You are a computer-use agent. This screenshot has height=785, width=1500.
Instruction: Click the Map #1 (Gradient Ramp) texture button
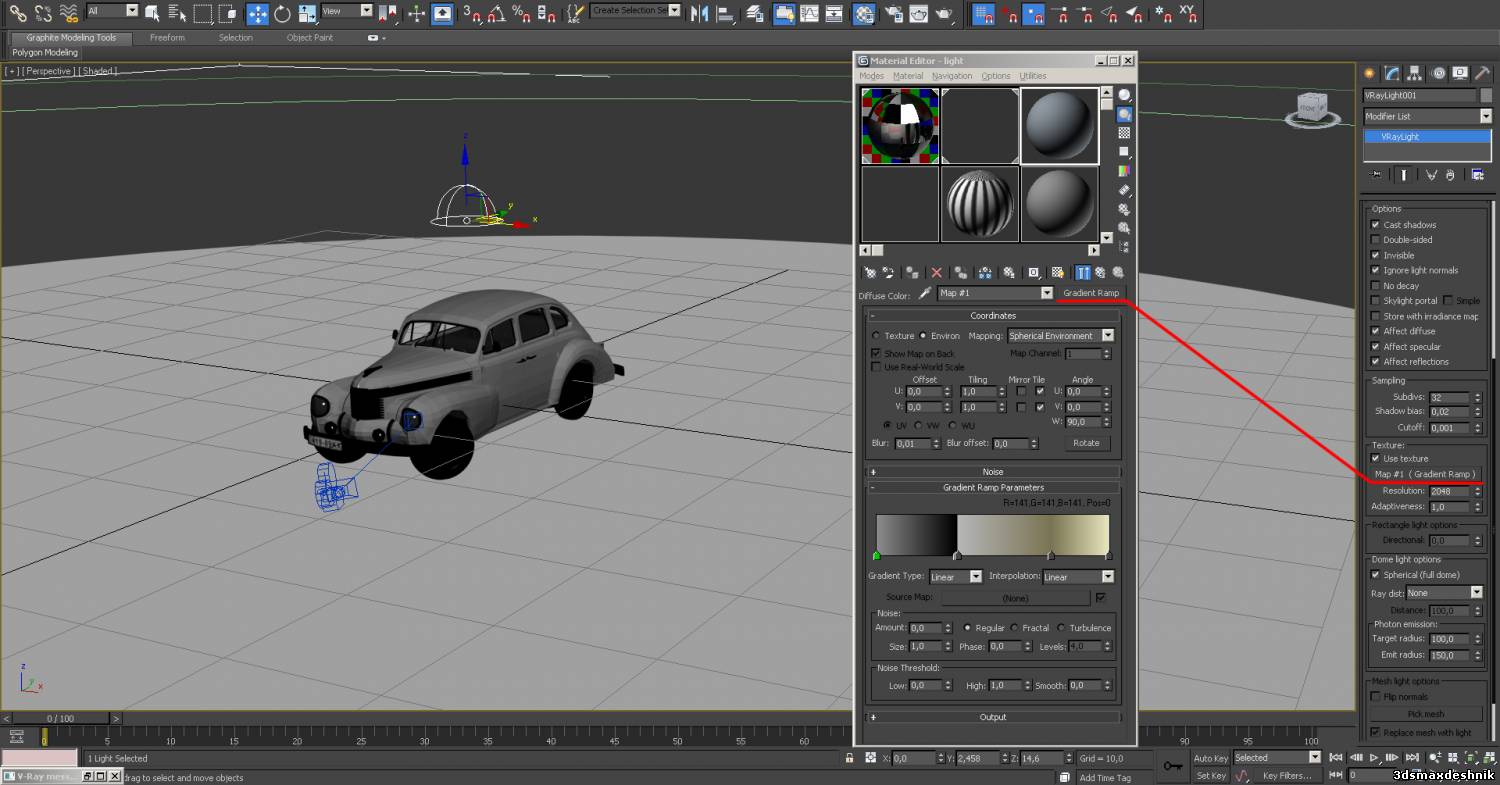click(1425, 474)
